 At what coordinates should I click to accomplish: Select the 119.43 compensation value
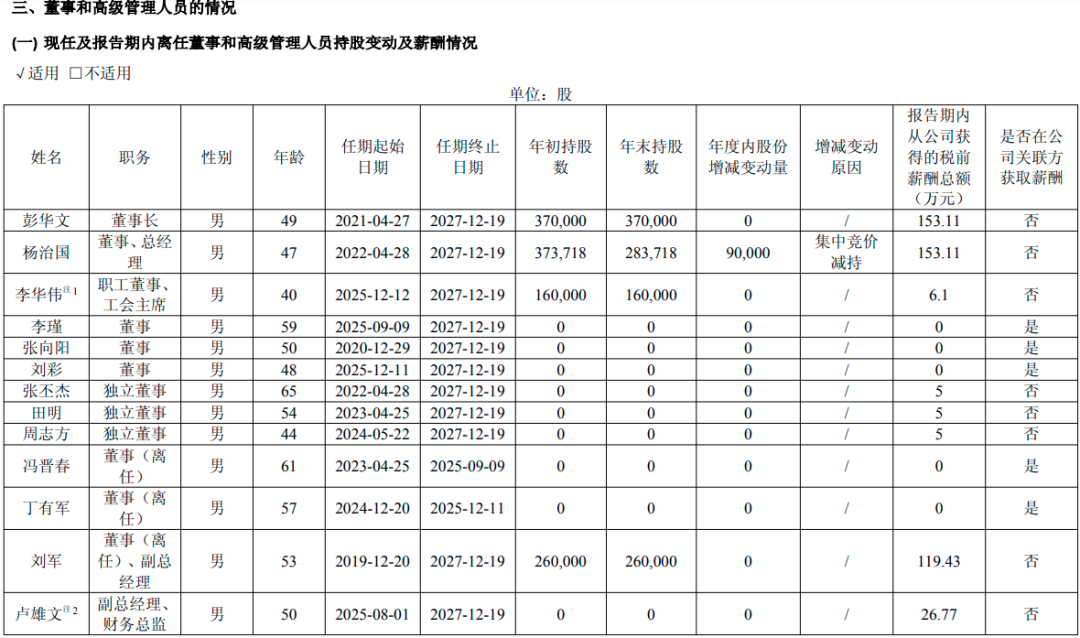click(x=938, y=562)
